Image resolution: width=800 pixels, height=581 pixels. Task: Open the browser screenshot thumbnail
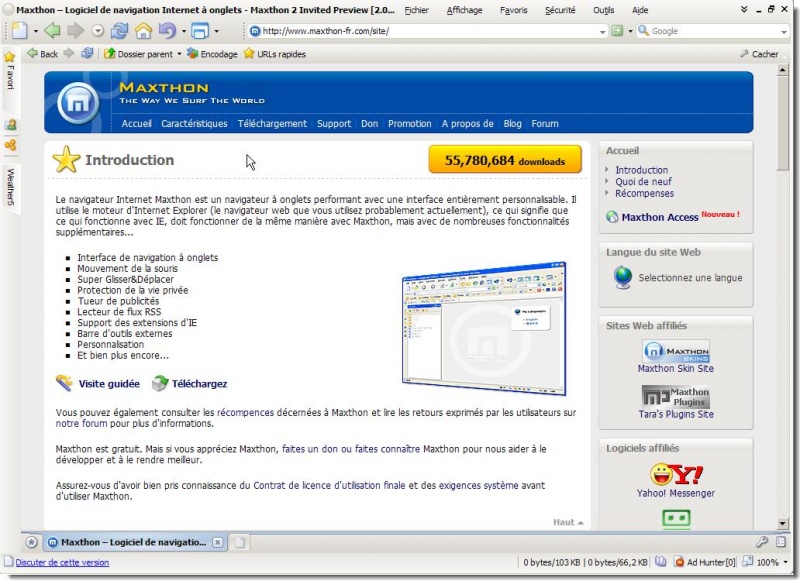(x=484, y=329)
